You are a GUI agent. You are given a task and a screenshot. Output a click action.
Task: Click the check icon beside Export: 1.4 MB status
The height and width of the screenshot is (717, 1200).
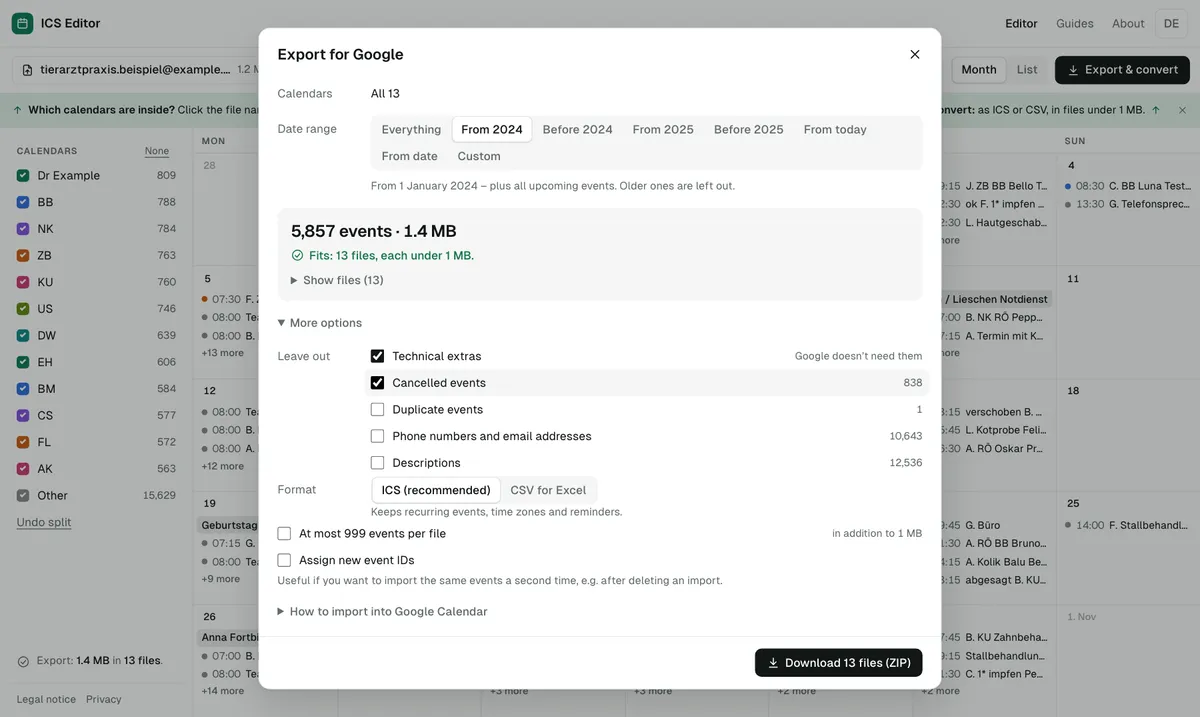point(23,661)
